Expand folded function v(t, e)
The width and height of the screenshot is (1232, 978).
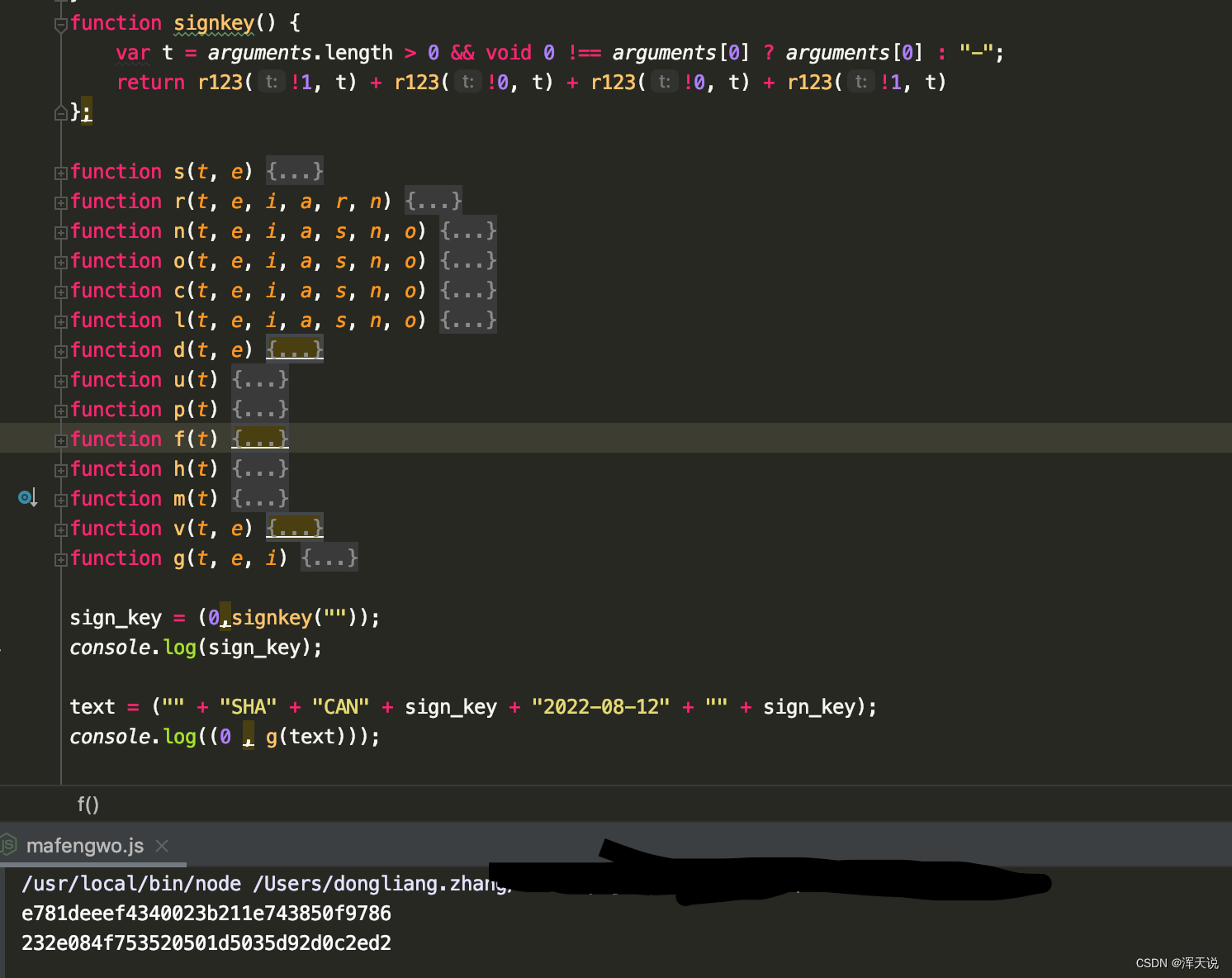[60, 529]
